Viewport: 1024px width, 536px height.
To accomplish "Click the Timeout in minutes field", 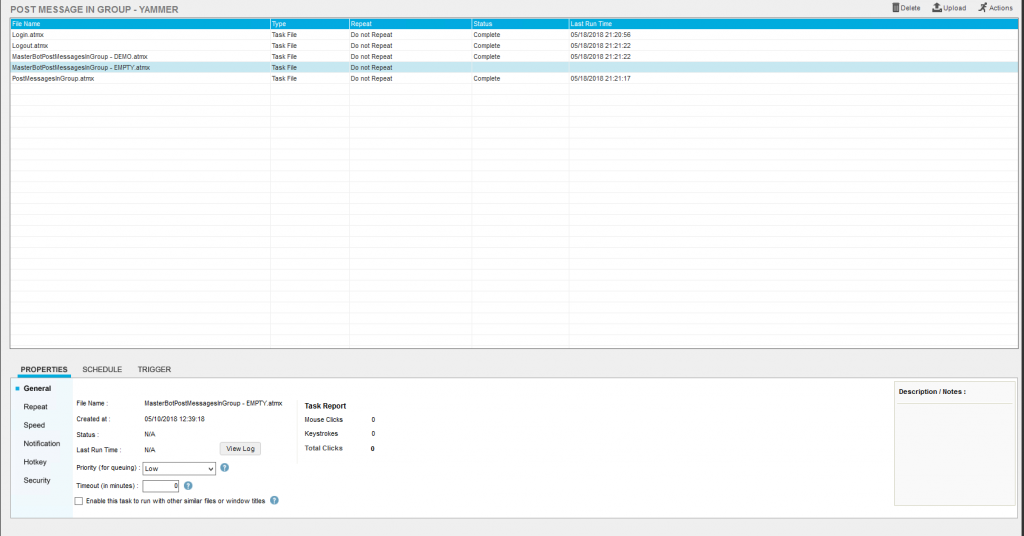I will (161, 486).
